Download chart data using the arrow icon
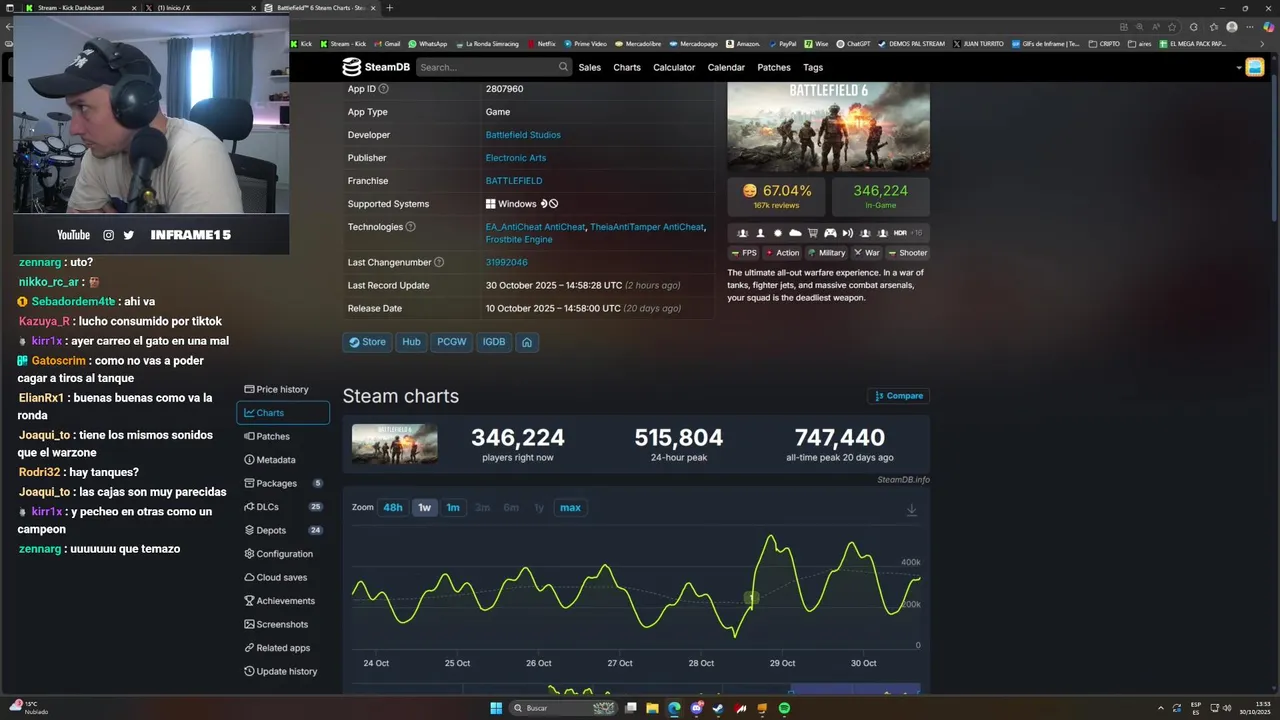The height and width of the screenshot is (720, 1280). [x=911, y=510]
